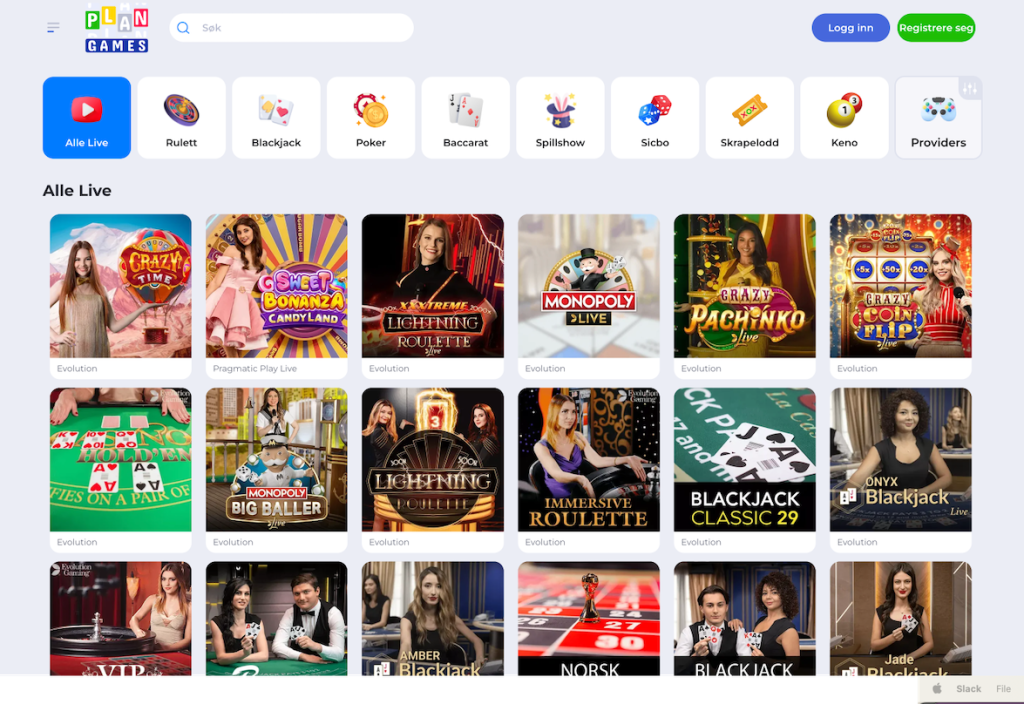The height and width of the screenshot is (704, 1024).
Task: Open Monopoly Big Baller game
Action: coord(277,460)
